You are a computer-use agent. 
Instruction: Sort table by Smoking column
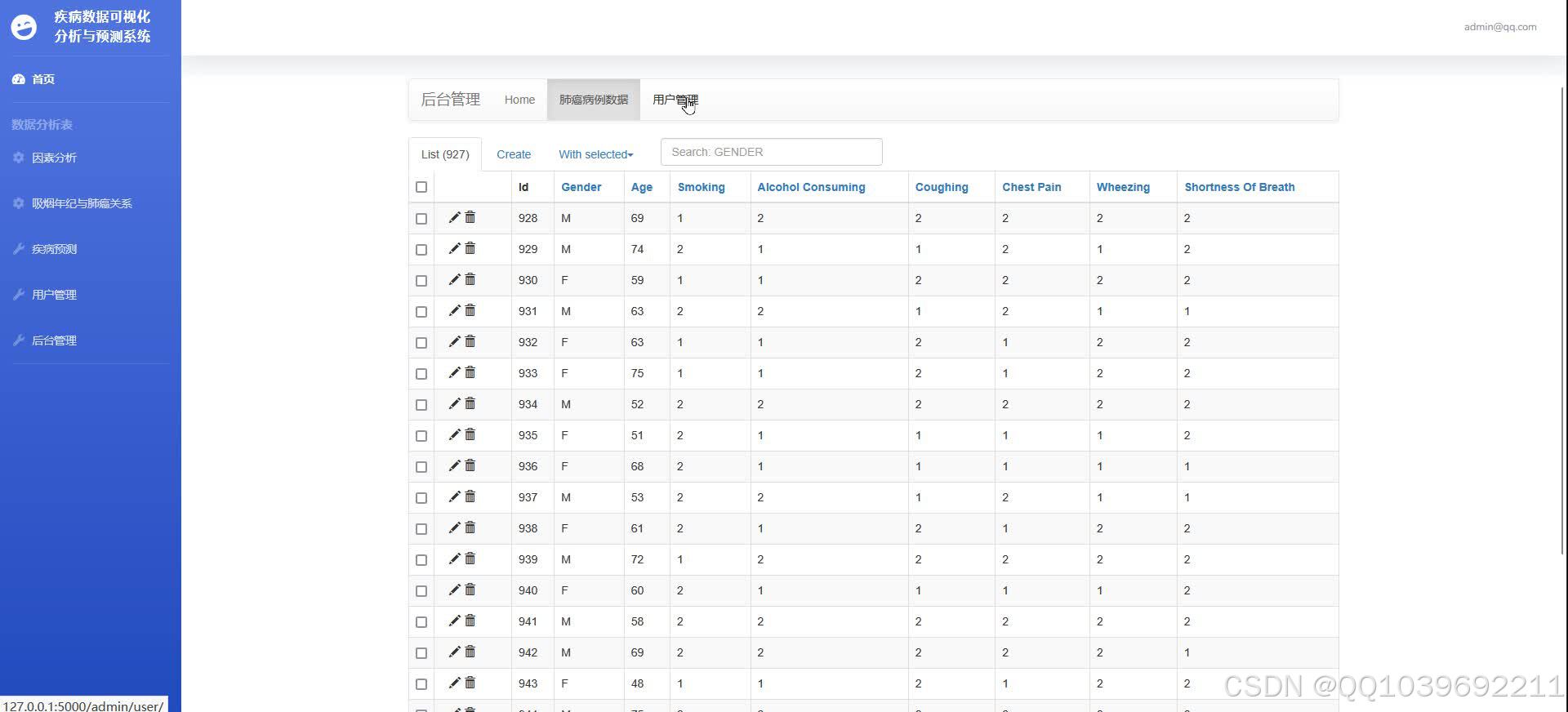tap(702, 187)
